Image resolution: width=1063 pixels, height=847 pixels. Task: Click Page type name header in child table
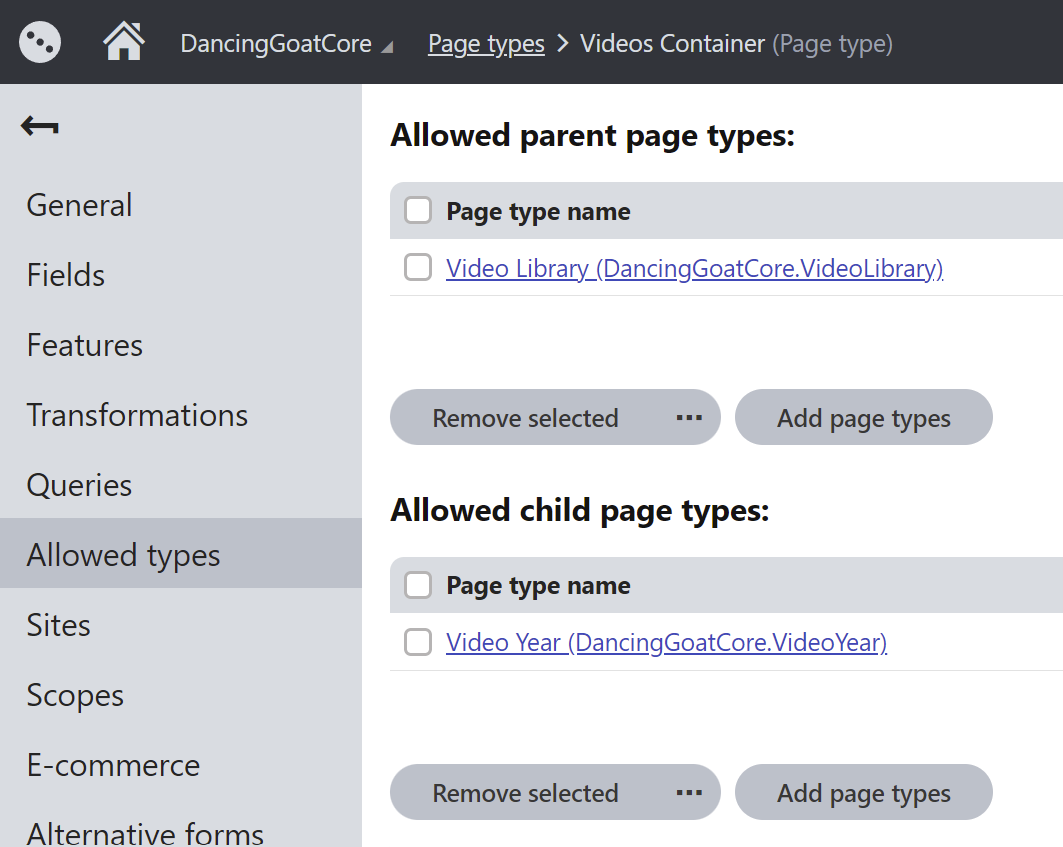point(538,585)
